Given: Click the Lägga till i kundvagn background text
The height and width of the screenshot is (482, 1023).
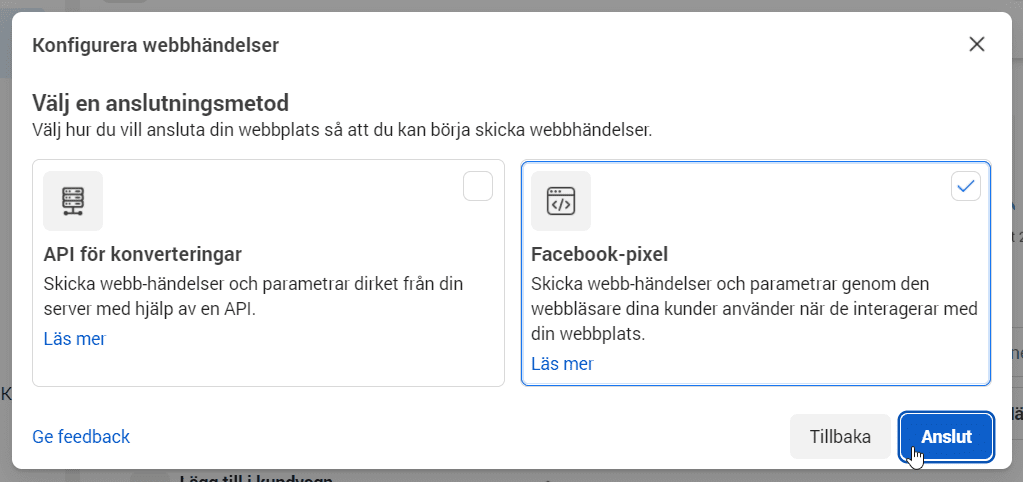Looking at the screenshot, I should pyautogui.click(x=256, y=478).
